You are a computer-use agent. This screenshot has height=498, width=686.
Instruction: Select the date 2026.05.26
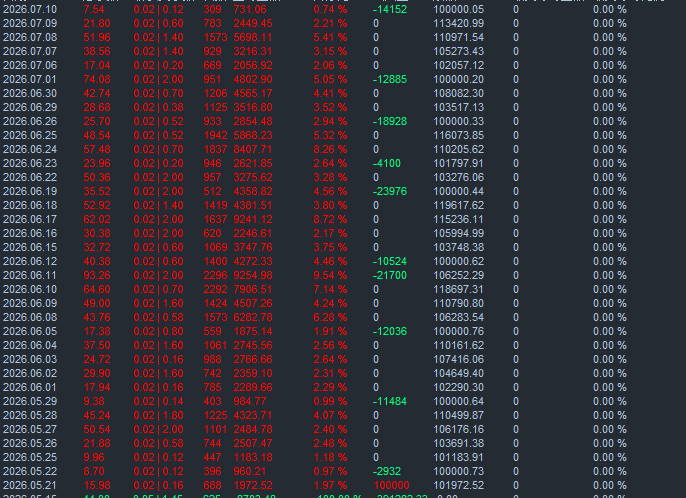point(30,443)
